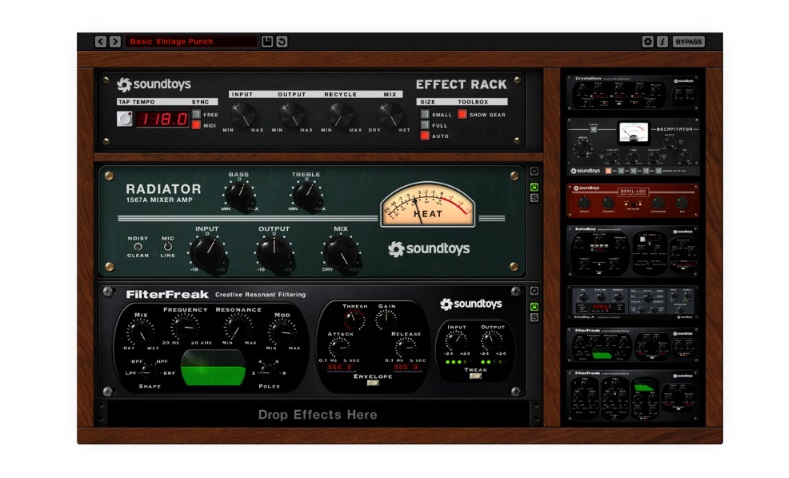Solo the FilterFreak module with S button
This screenshot has width=789, height=478.
[534, 317]
